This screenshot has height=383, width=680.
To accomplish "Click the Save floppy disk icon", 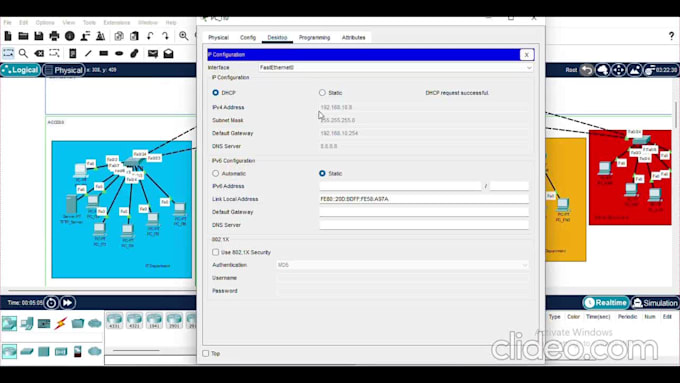I will click(39, 36).
